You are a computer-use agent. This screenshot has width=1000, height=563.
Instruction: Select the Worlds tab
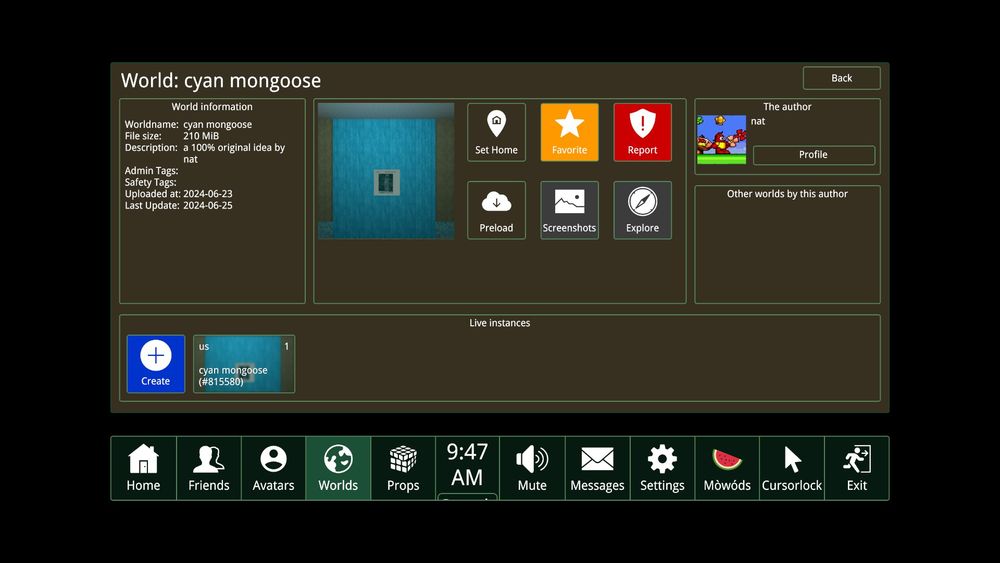tap(338, 468)
